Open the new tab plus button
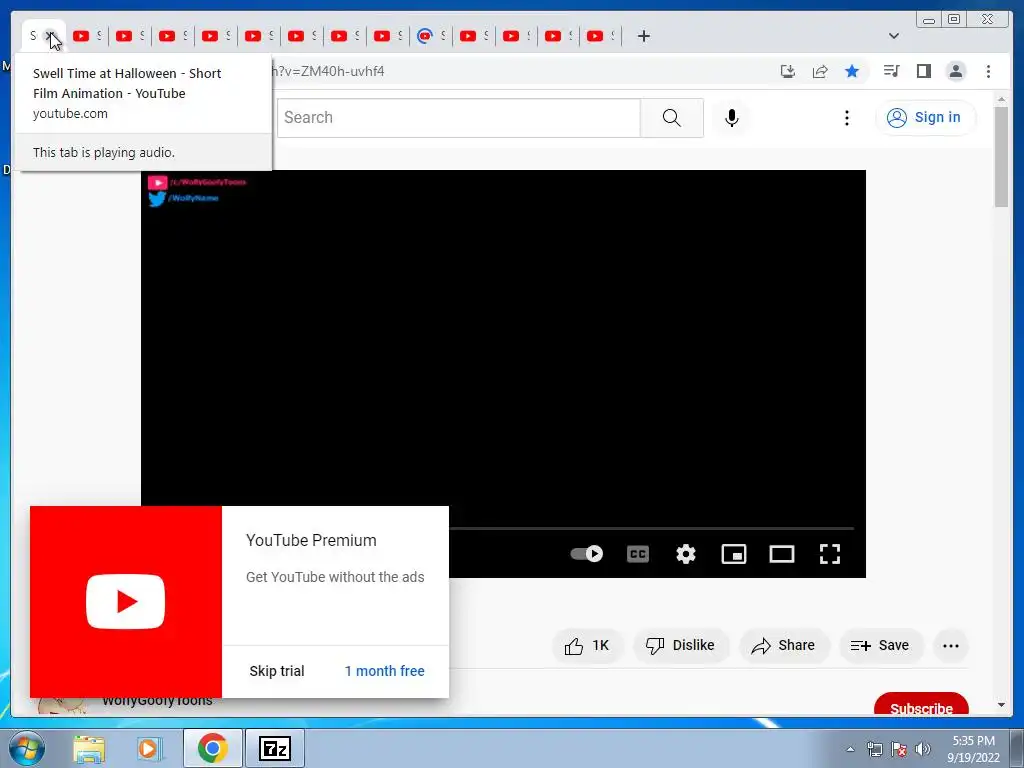Image resolution: width=1024 pixels, height=768 pixels. (644, 36)
